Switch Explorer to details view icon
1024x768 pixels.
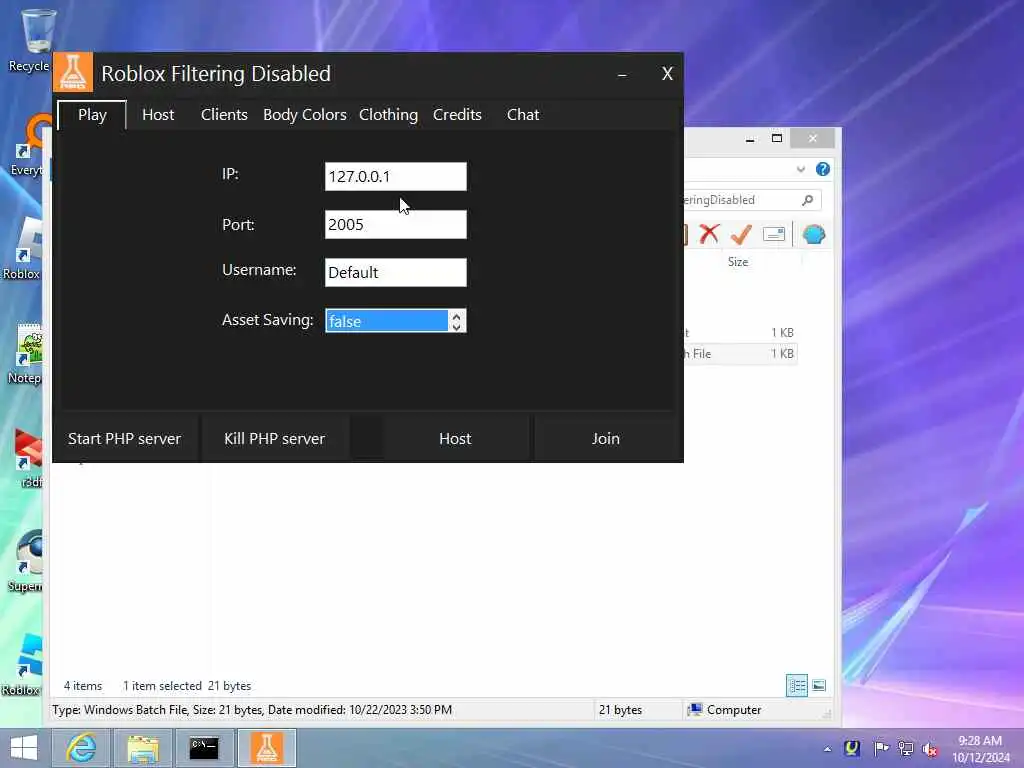pos(797,686)
